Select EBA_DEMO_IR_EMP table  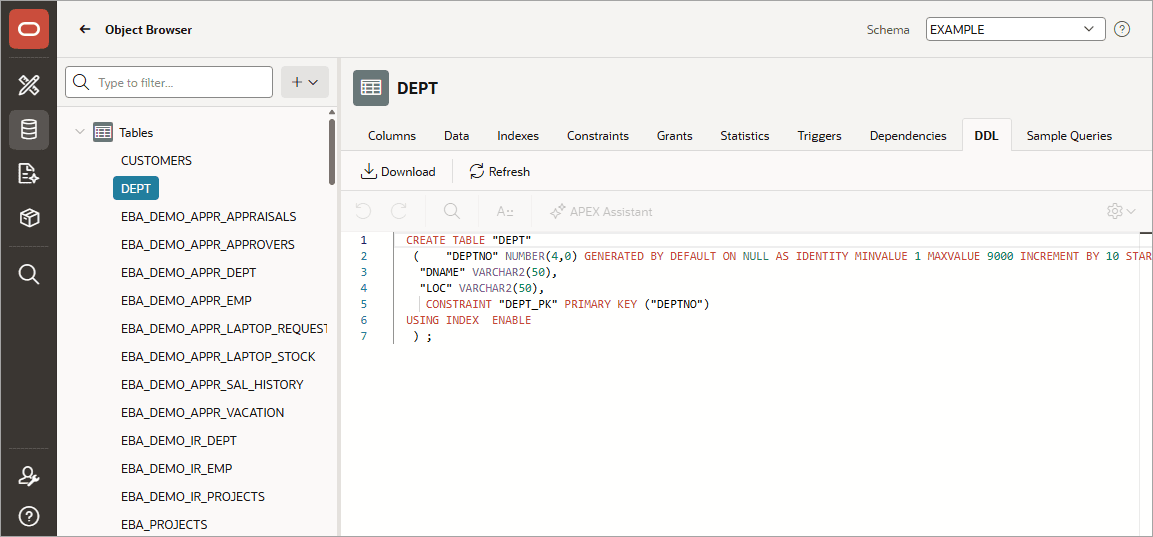(176, 469)
